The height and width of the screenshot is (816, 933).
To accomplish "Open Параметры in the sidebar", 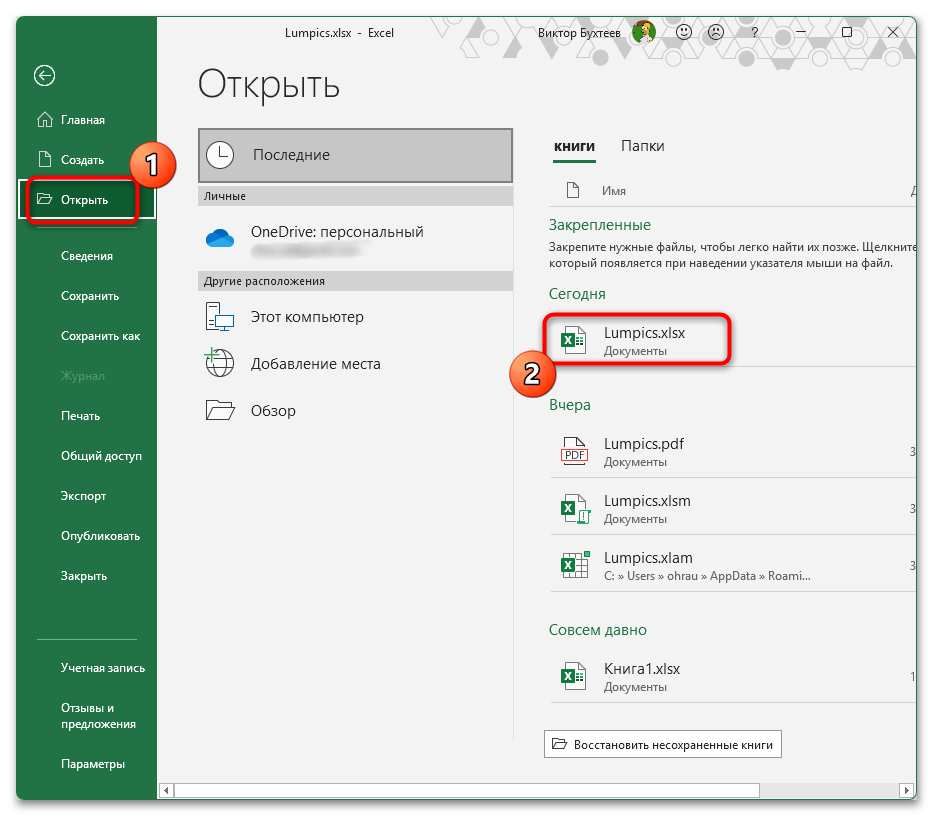I will click(x=93, y=764).
